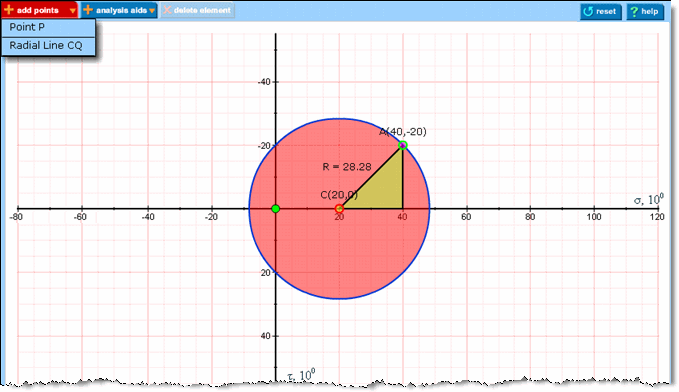
Task: Click the help question mark icon
Action: click(634, 11)
